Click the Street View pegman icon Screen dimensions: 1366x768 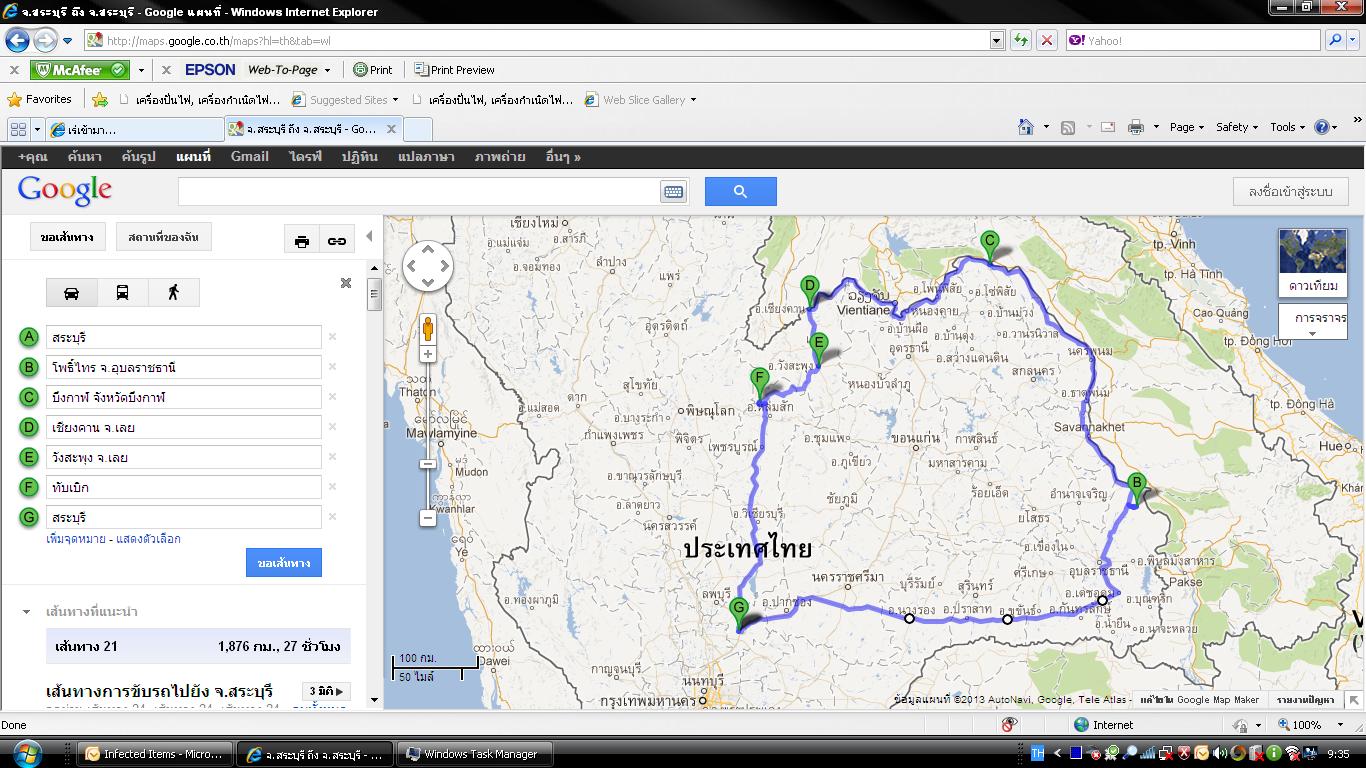point(428,329)
